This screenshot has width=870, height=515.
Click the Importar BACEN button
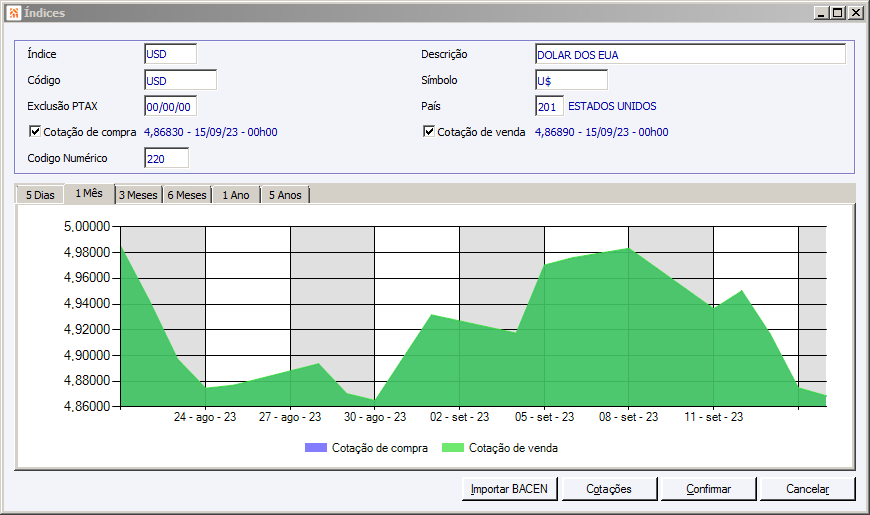pyautogui.click(x=509, y=489)
